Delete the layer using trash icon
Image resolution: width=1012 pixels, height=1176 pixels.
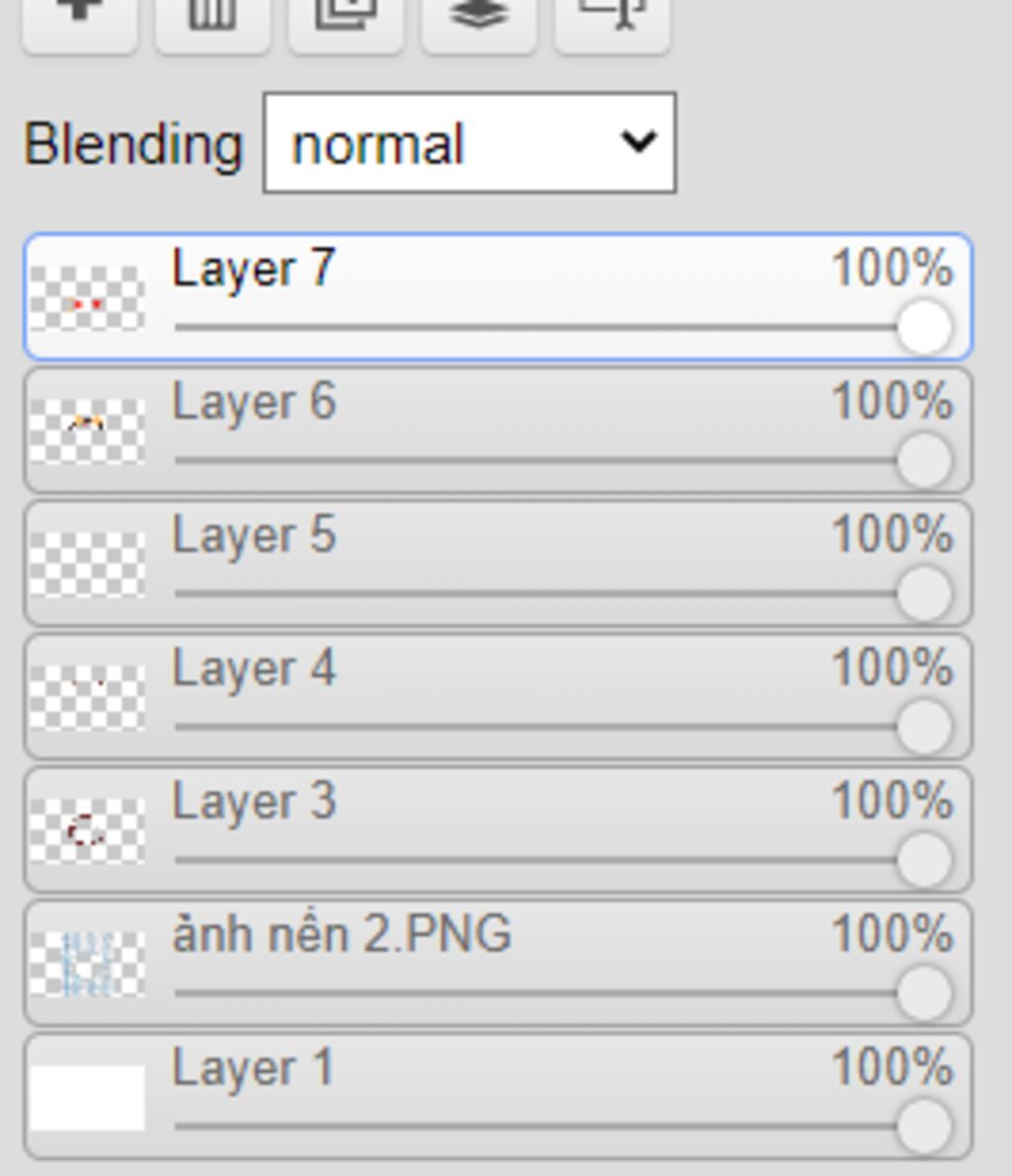(x=212, y=23)
